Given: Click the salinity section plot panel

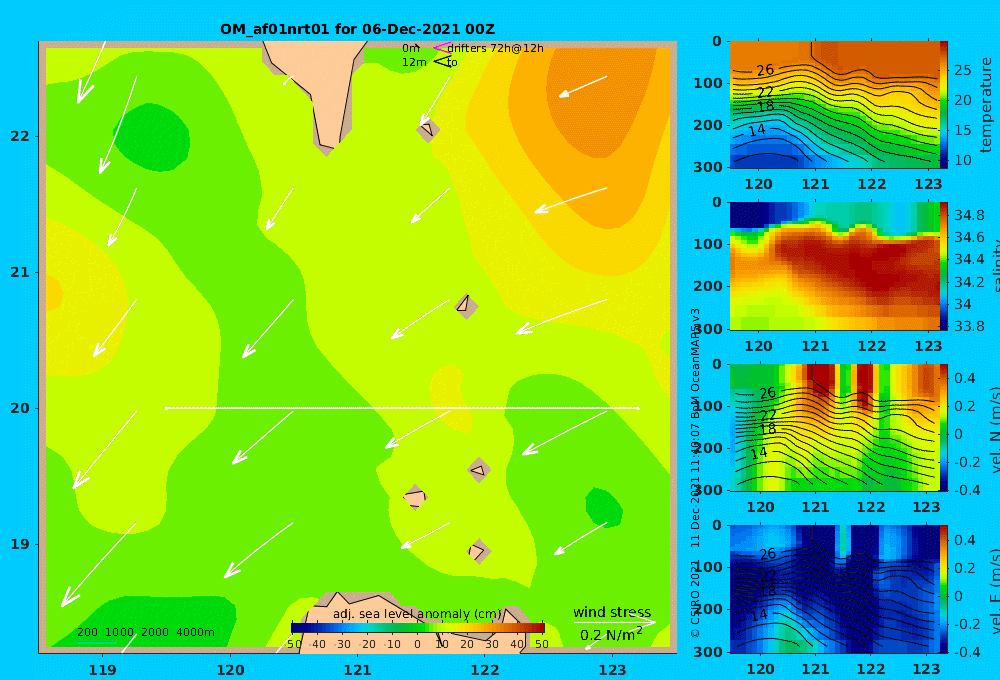Looking at the screenshot, I should pos(834,266).
